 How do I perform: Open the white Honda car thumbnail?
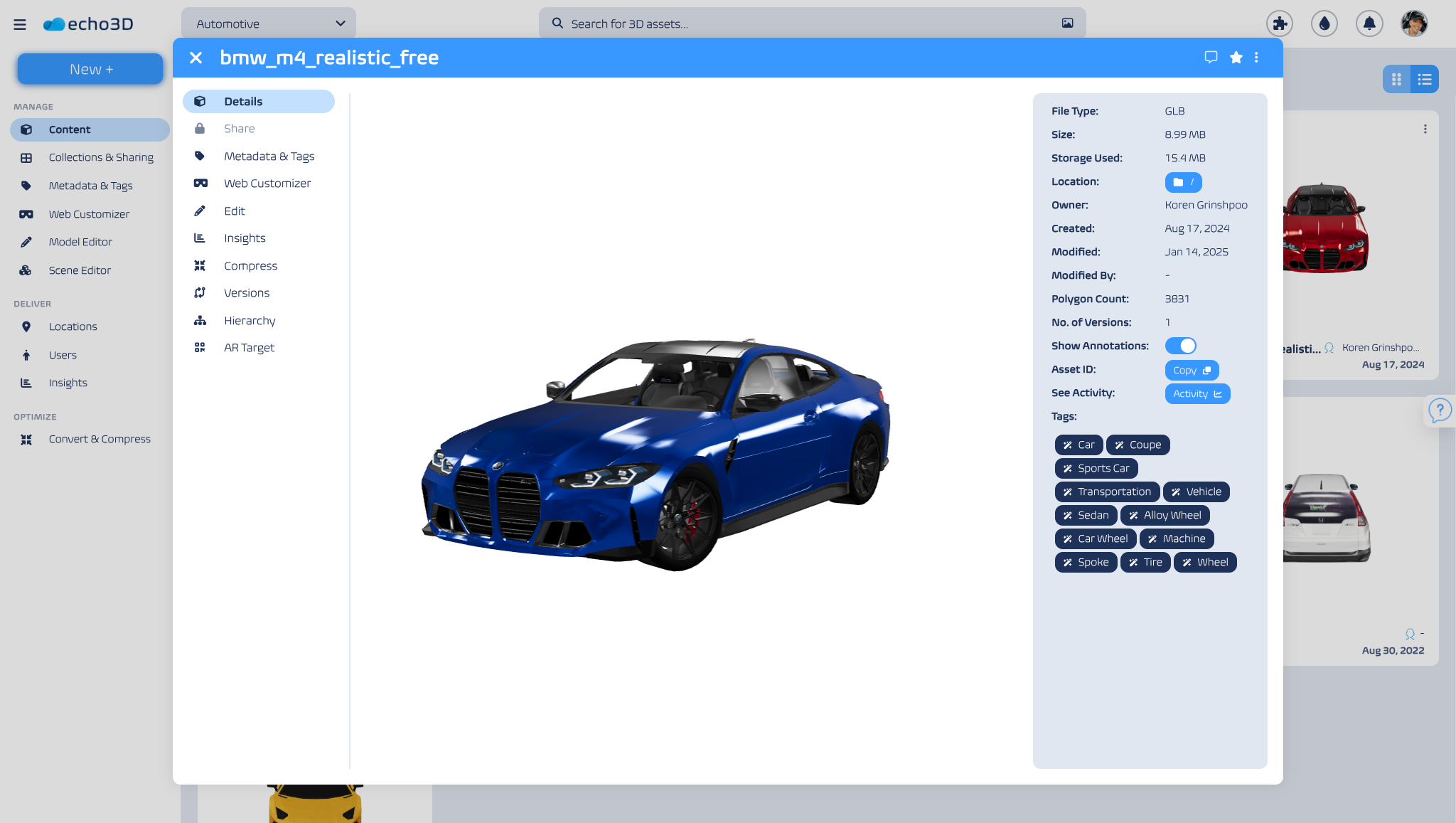(1327, 518)
